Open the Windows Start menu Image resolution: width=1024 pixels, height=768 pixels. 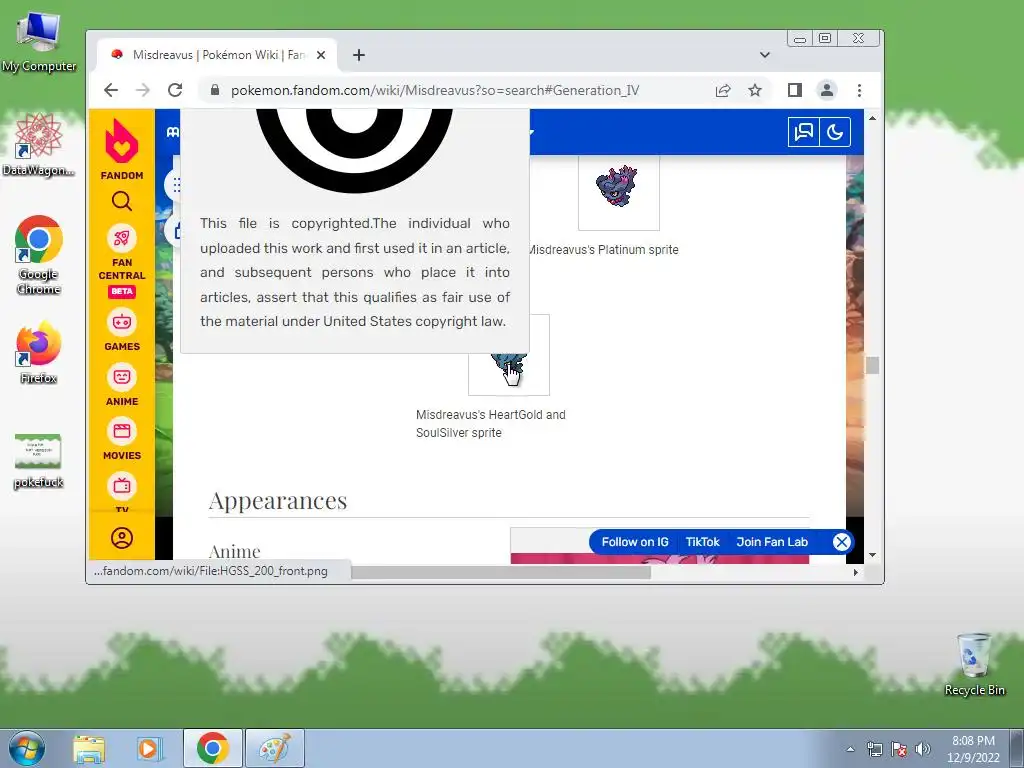[x=26, y=748]
